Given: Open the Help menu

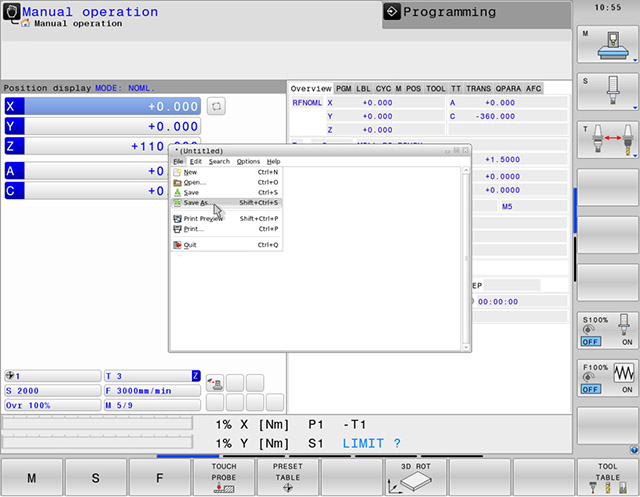Looking at the screenshot, I should [x=273, y=162].
